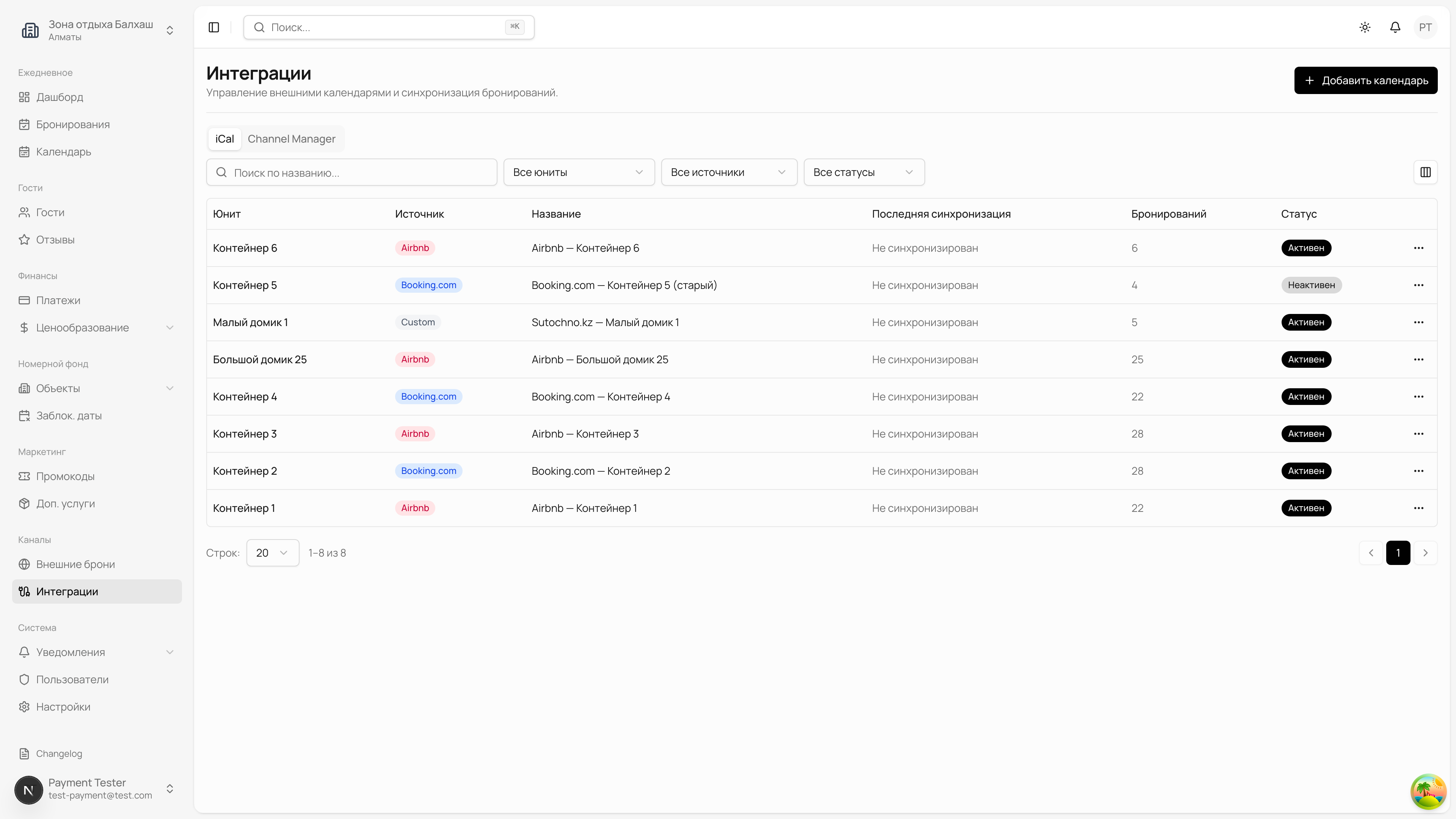This screenshot has height=819, width=1456.
Task: Switch theme with the sun icon
Action: tap(1365, 27)
